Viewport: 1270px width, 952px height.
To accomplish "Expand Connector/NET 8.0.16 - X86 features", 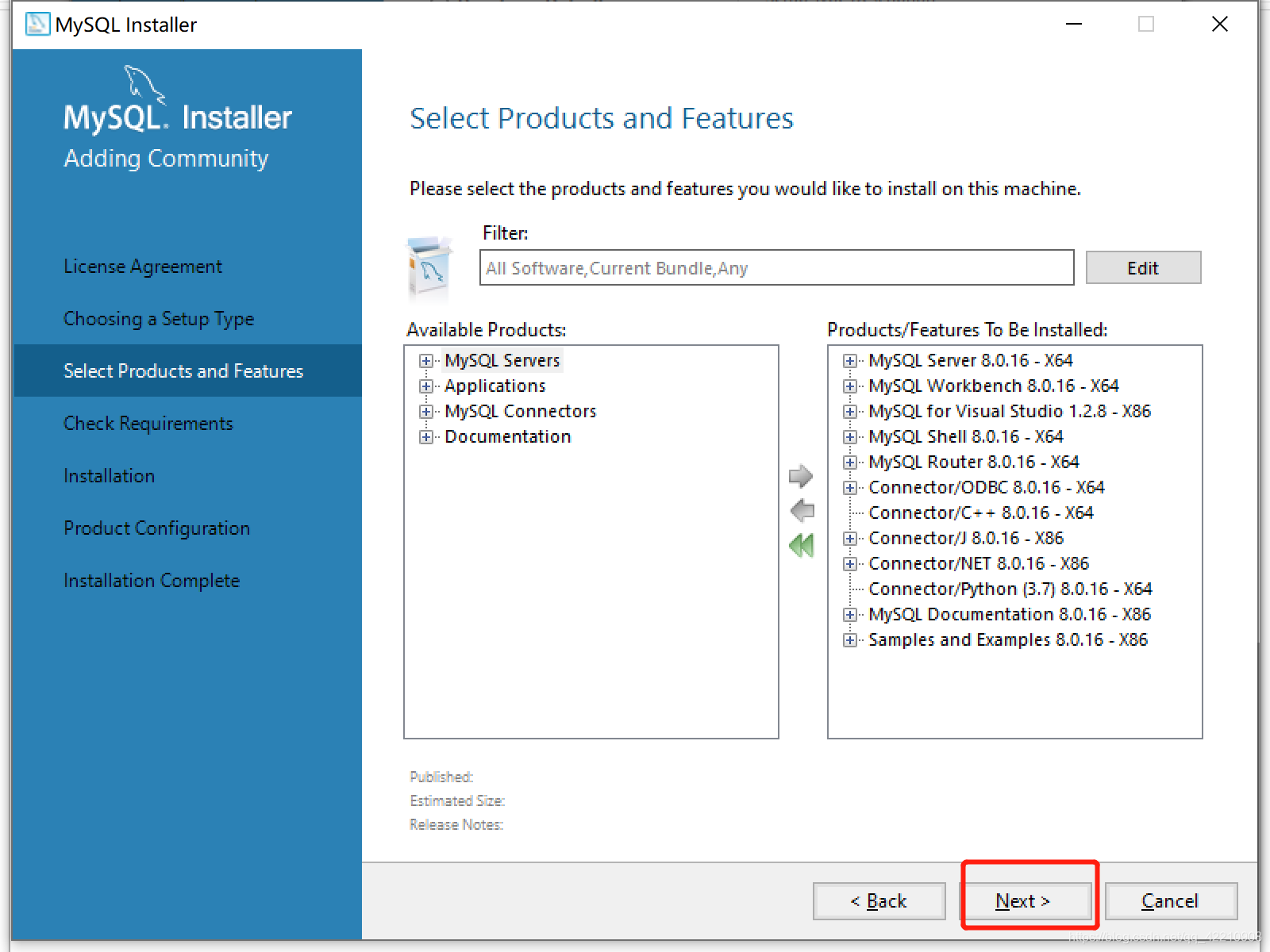I will coord(850,564).
